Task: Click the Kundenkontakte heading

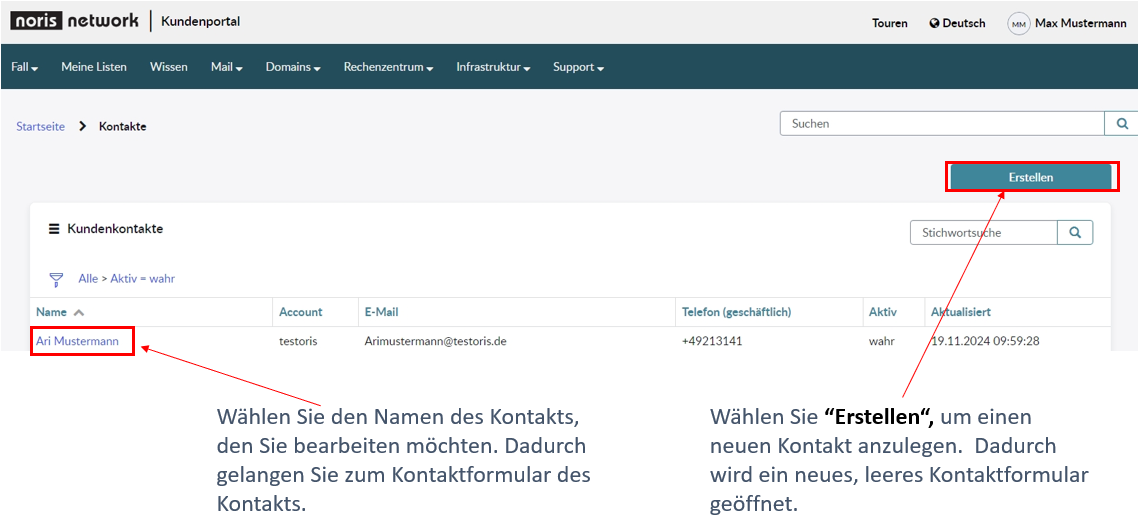Action: click(x=115, y=229)
